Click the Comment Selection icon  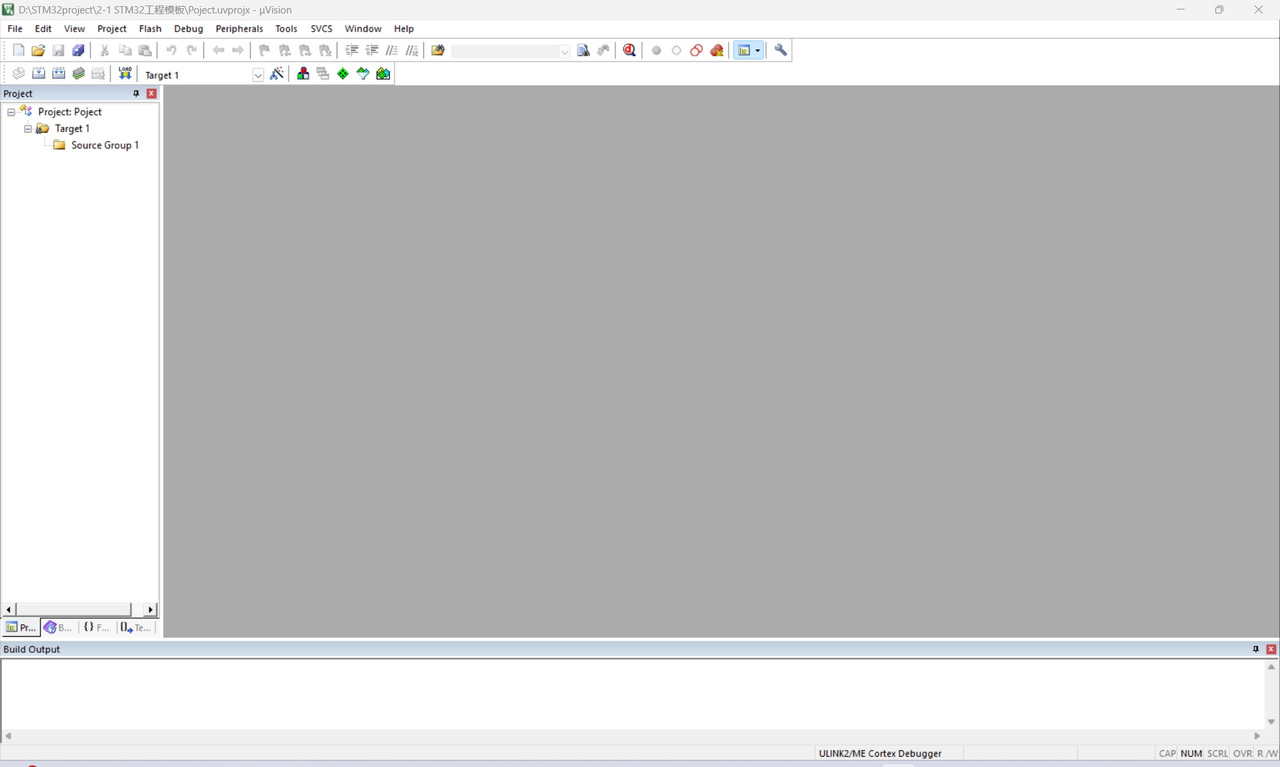(x=392, y=50)
